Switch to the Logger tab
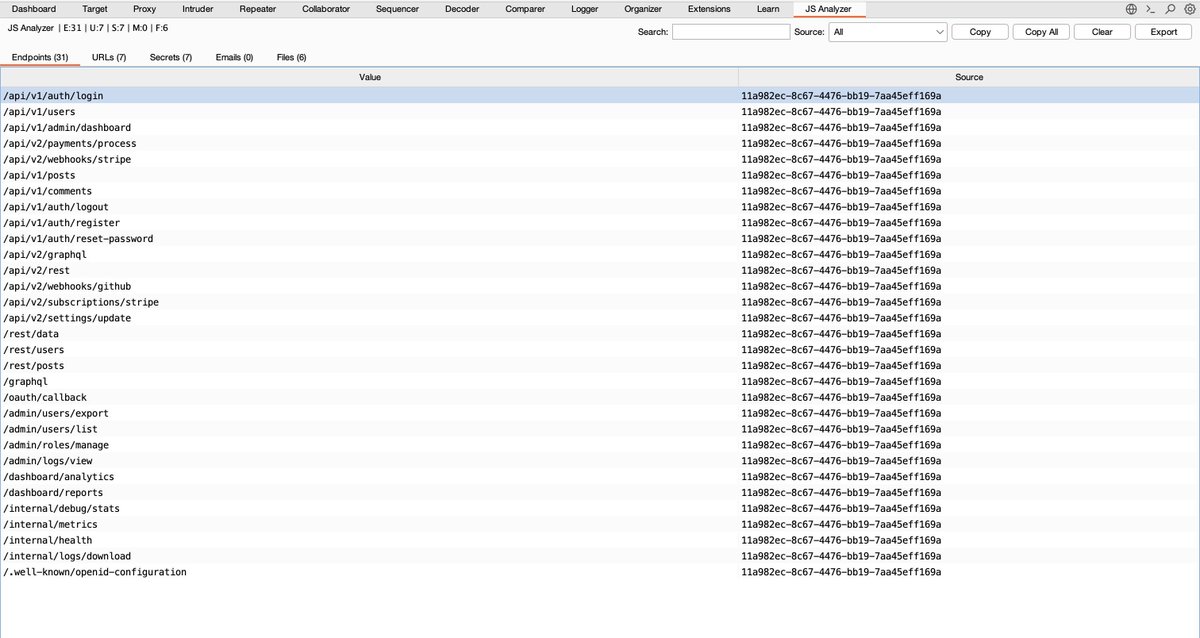This screenshot has height=638, width=1200. click(x=585, y=9)
